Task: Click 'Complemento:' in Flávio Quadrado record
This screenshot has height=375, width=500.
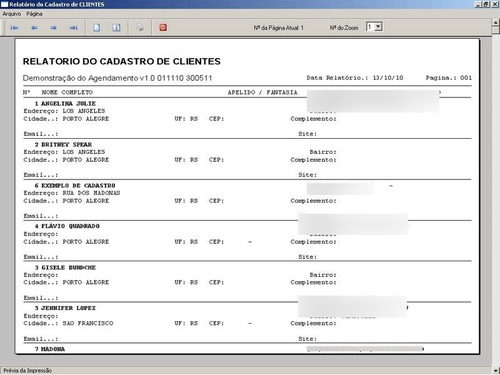Action: (313, 242)
